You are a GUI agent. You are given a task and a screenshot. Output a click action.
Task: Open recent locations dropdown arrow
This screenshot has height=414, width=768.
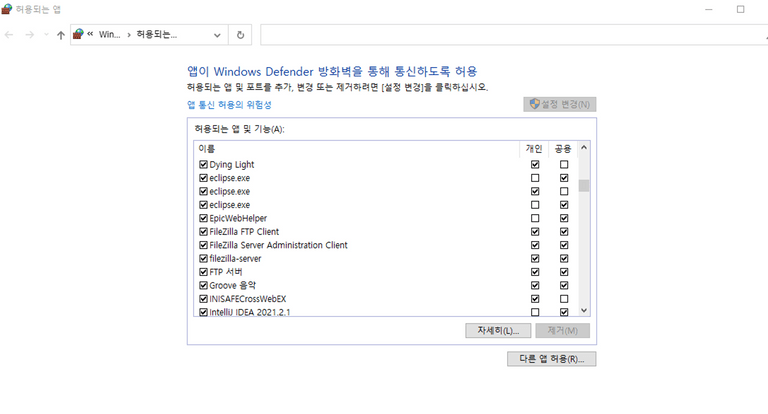(x=44, y=35)
